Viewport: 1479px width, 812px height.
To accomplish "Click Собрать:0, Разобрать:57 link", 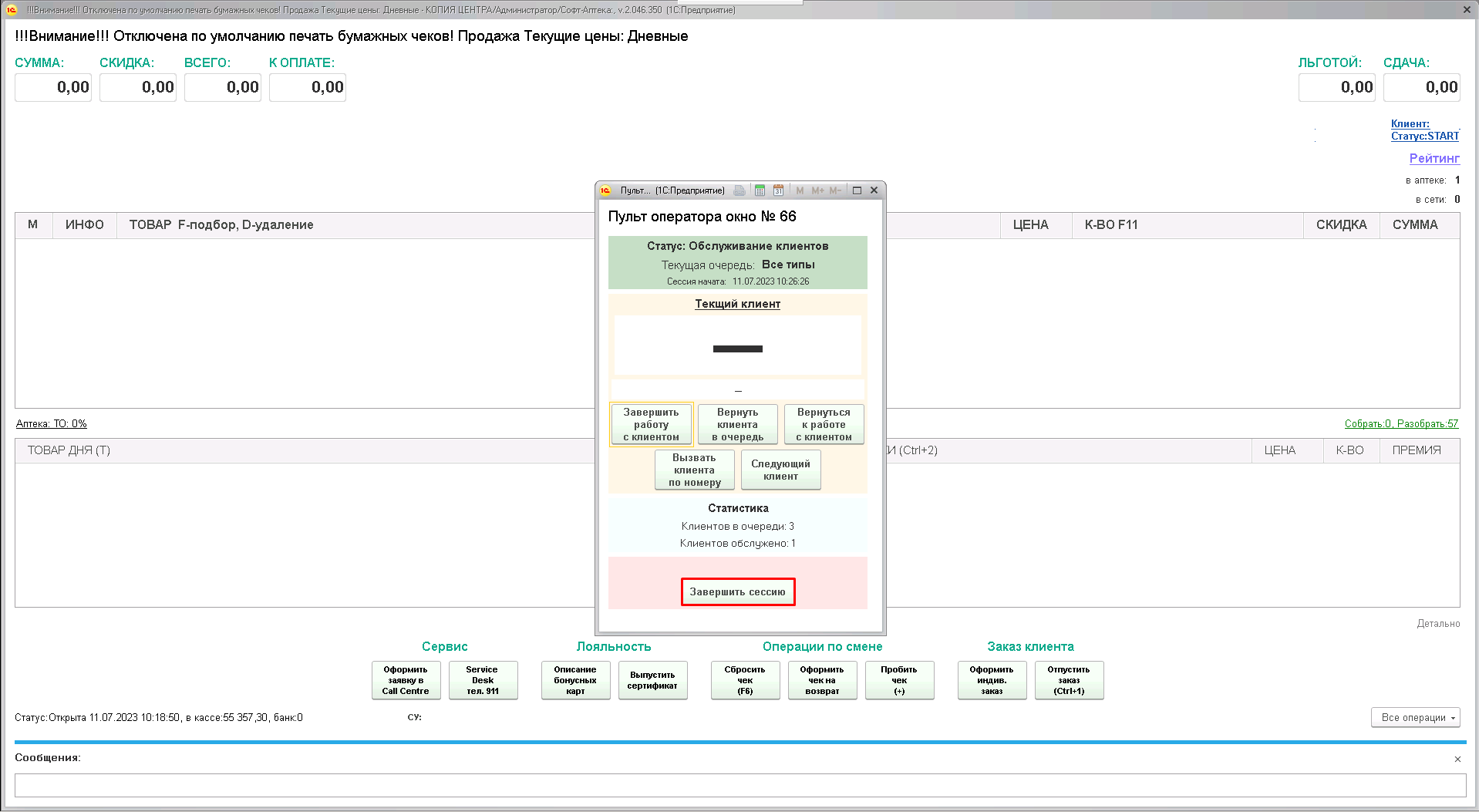I will pyautogui.click(x=1401, y=423).
